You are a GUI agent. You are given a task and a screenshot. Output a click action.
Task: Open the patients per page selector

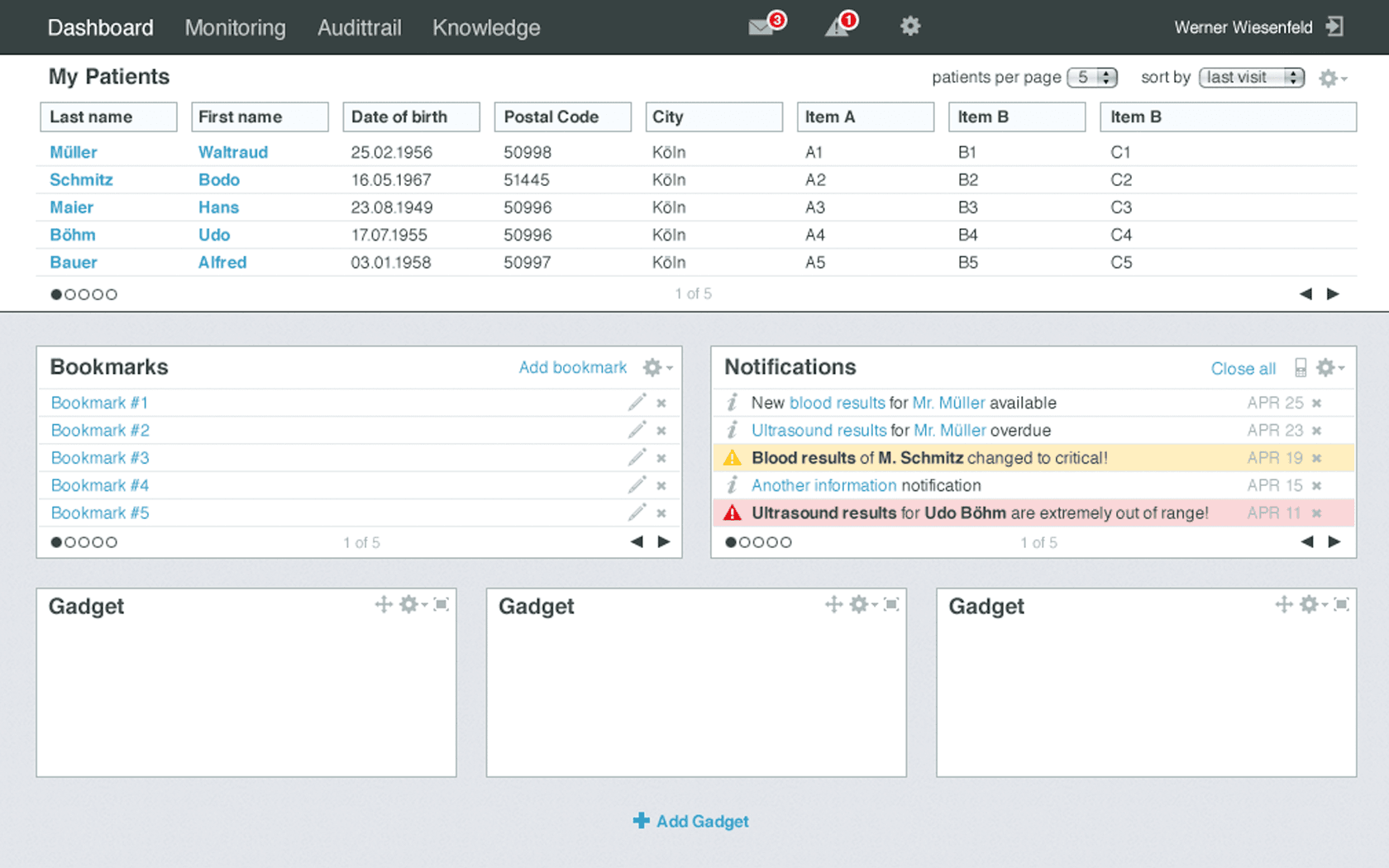(x=1093, y=77)
